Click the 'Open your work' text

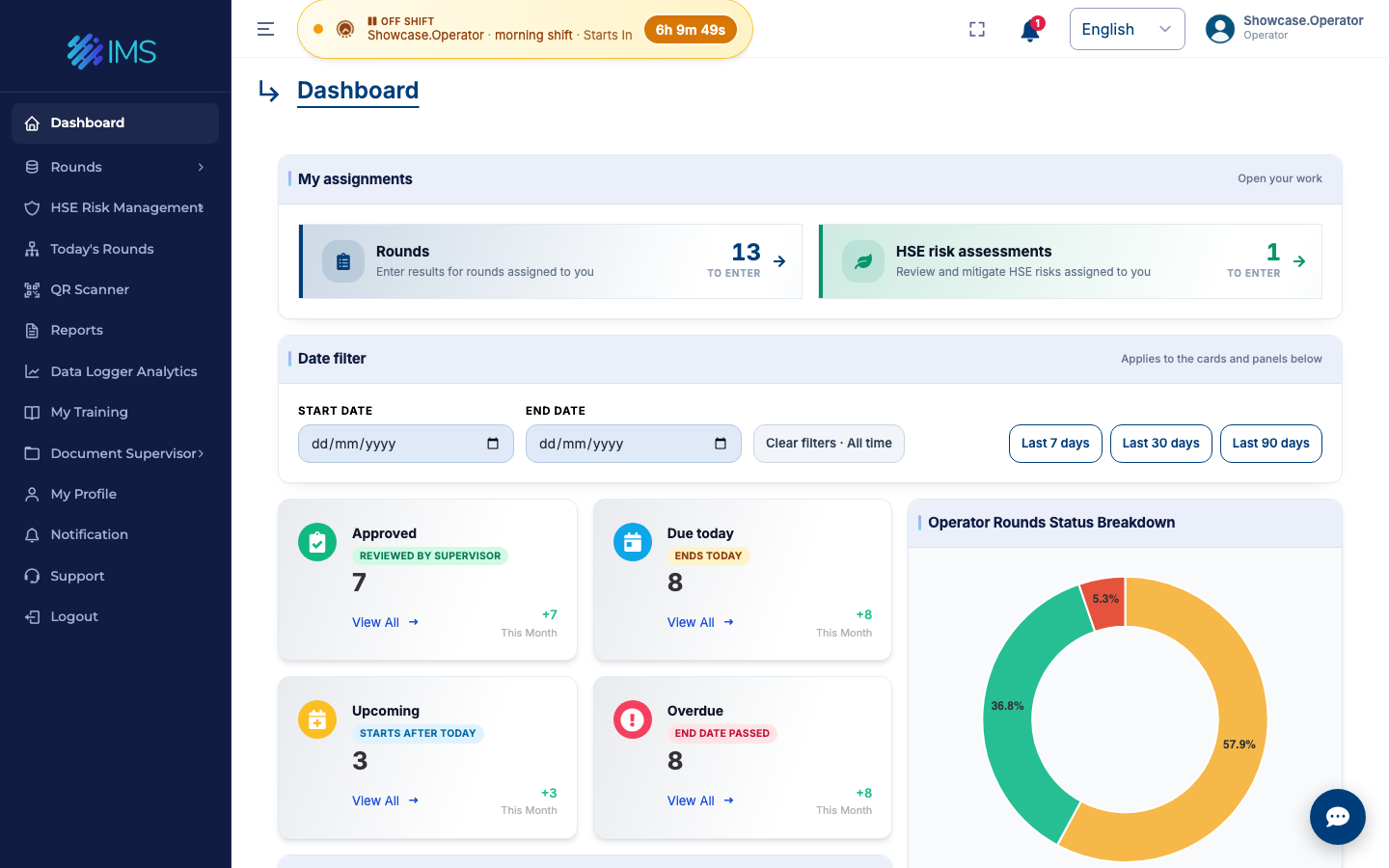[1280, 179]
